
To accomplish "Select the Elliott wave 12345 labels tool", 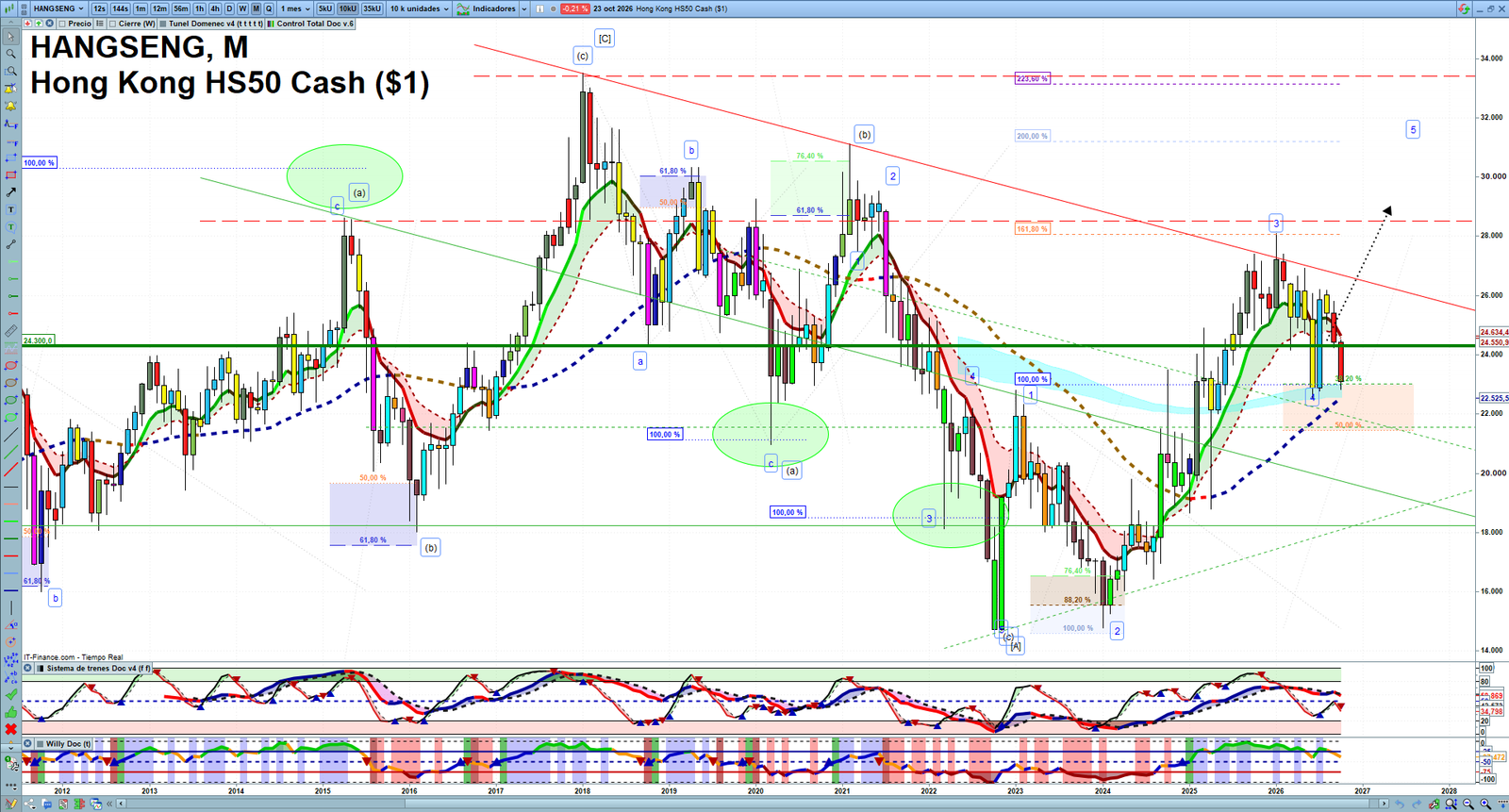I will pyautogui.click(x=11, y=661).
